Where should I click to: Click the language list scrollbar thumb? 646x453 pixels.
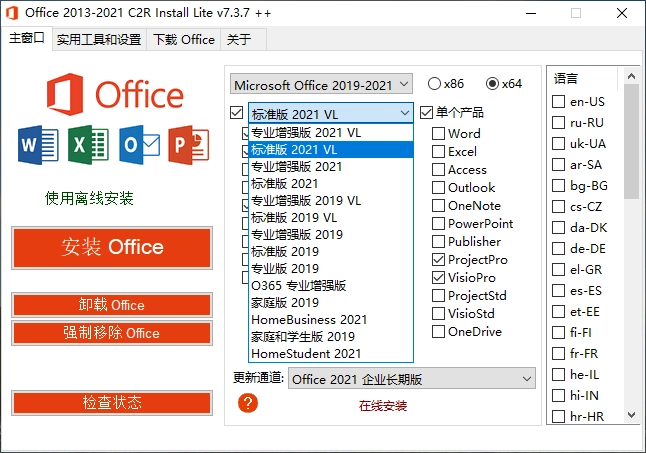(631, 142)
